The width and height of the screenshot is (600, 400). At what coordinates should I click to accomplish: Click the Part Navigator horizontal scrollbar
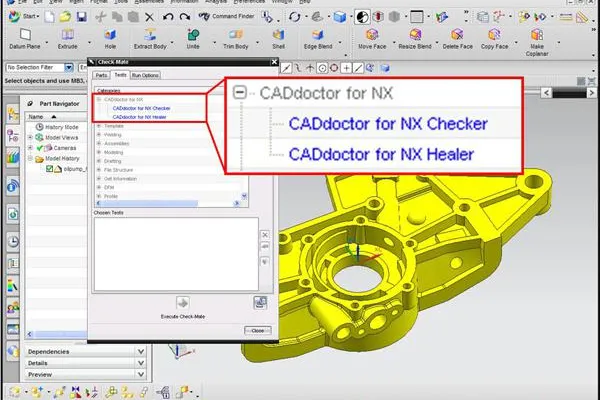coord(57,334)
